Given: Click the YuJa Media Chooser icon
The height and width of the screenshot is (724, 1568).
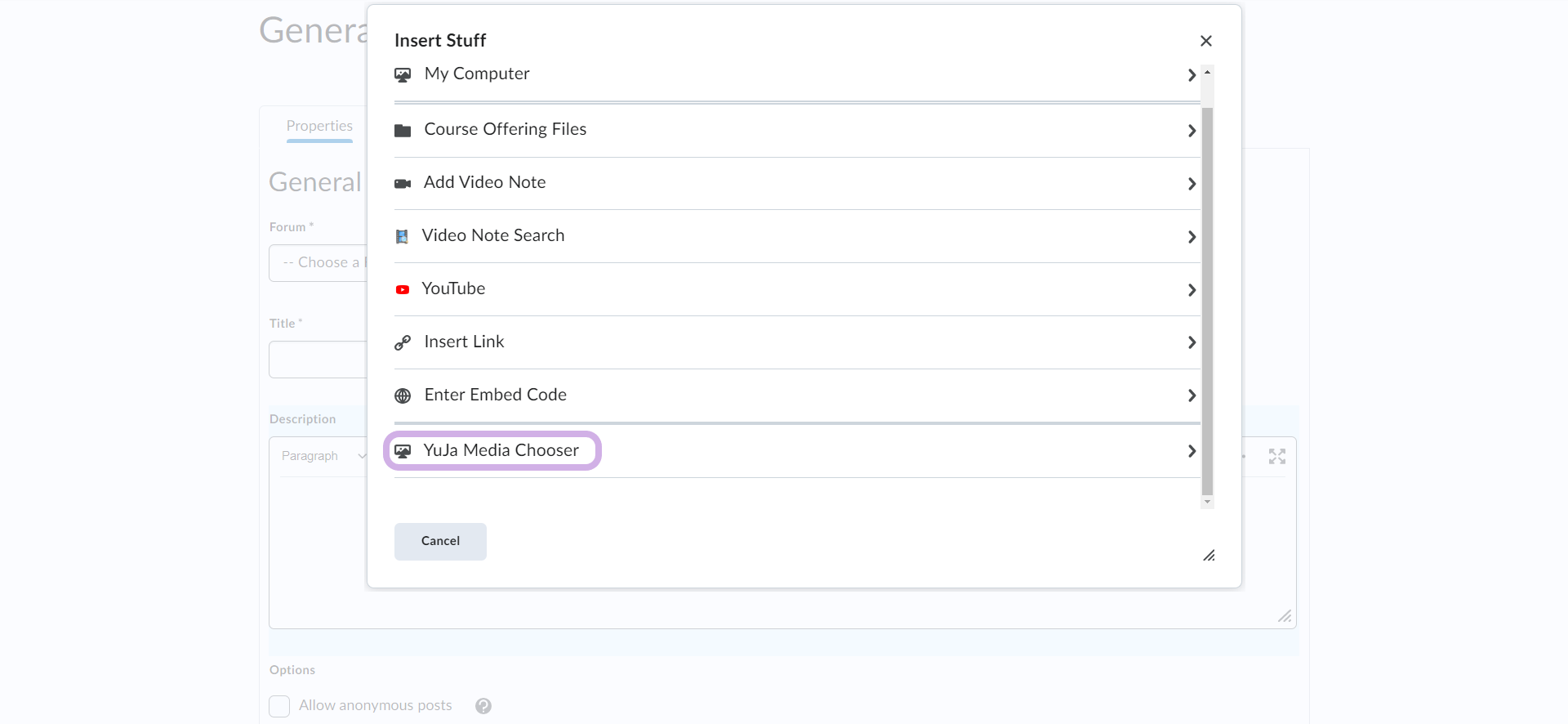Looking at the screenshot, I should (x=403, y=451).
